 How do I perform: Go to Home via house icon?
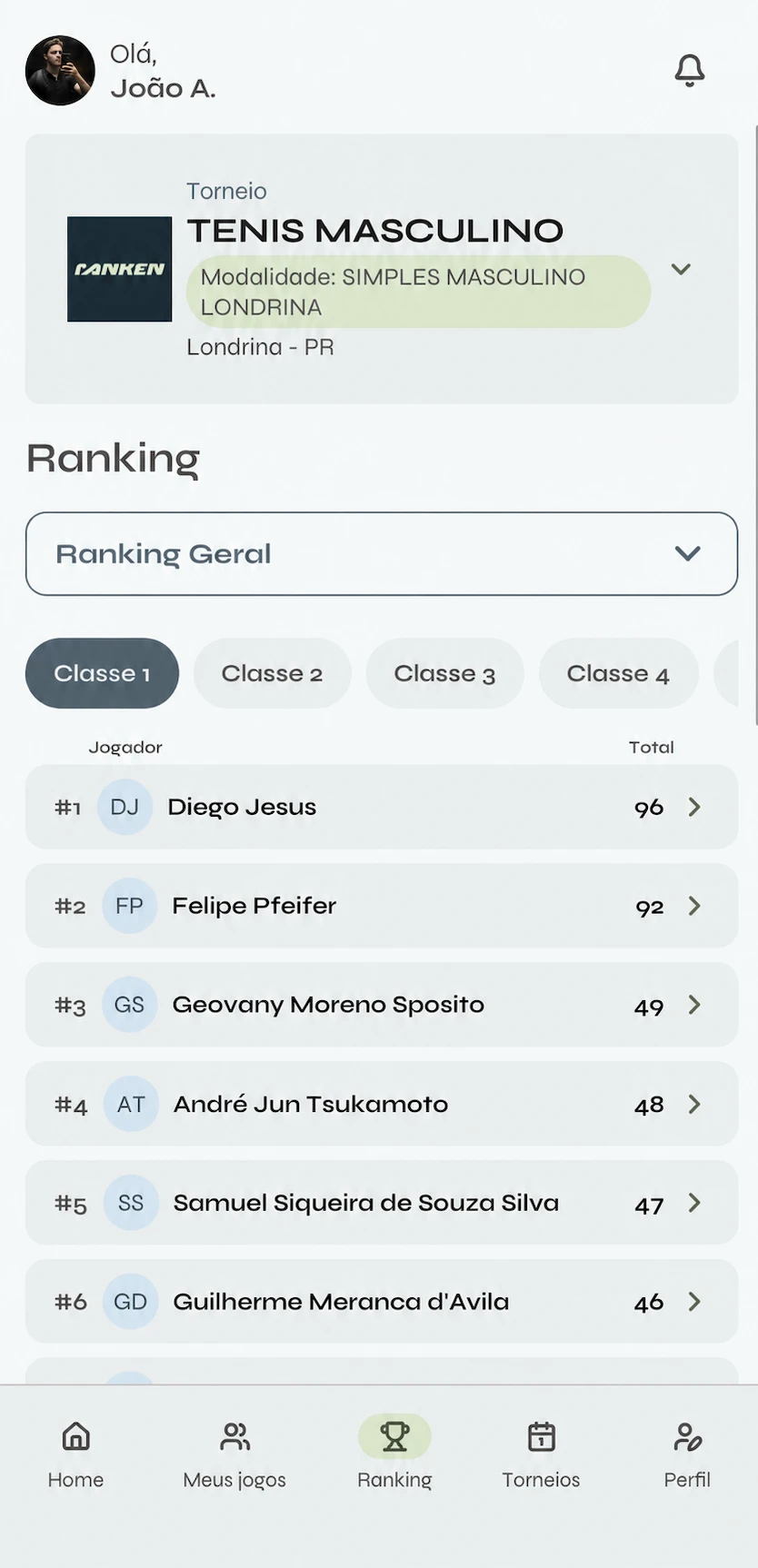tap(75, 1436)
